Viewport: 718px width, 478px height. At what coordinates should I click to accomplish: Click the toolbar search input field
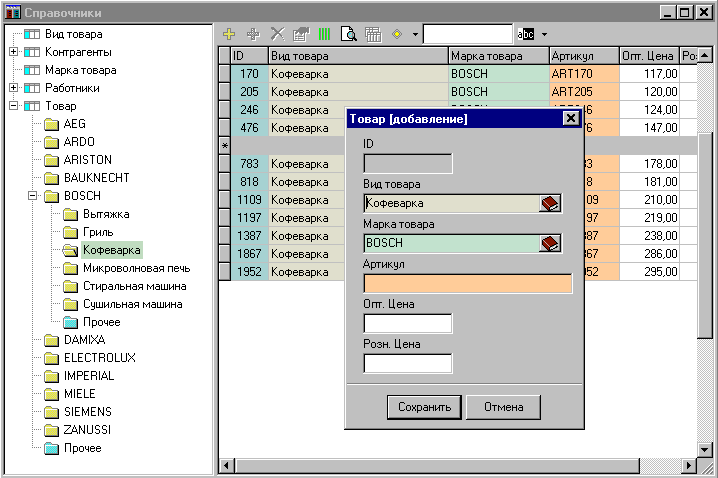tap(468, 34)
